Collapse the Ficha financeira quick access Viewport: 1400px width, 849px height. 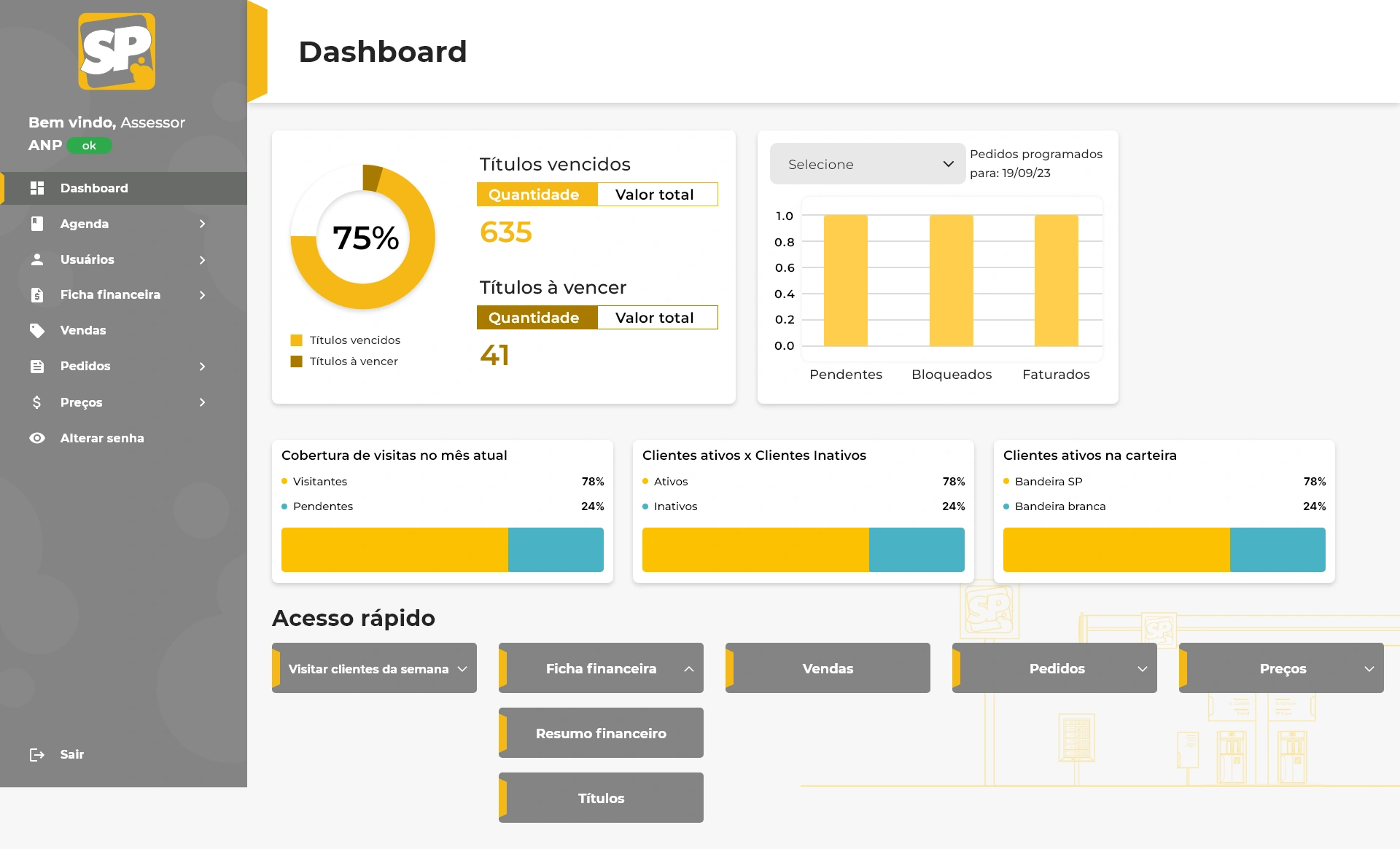688,669
